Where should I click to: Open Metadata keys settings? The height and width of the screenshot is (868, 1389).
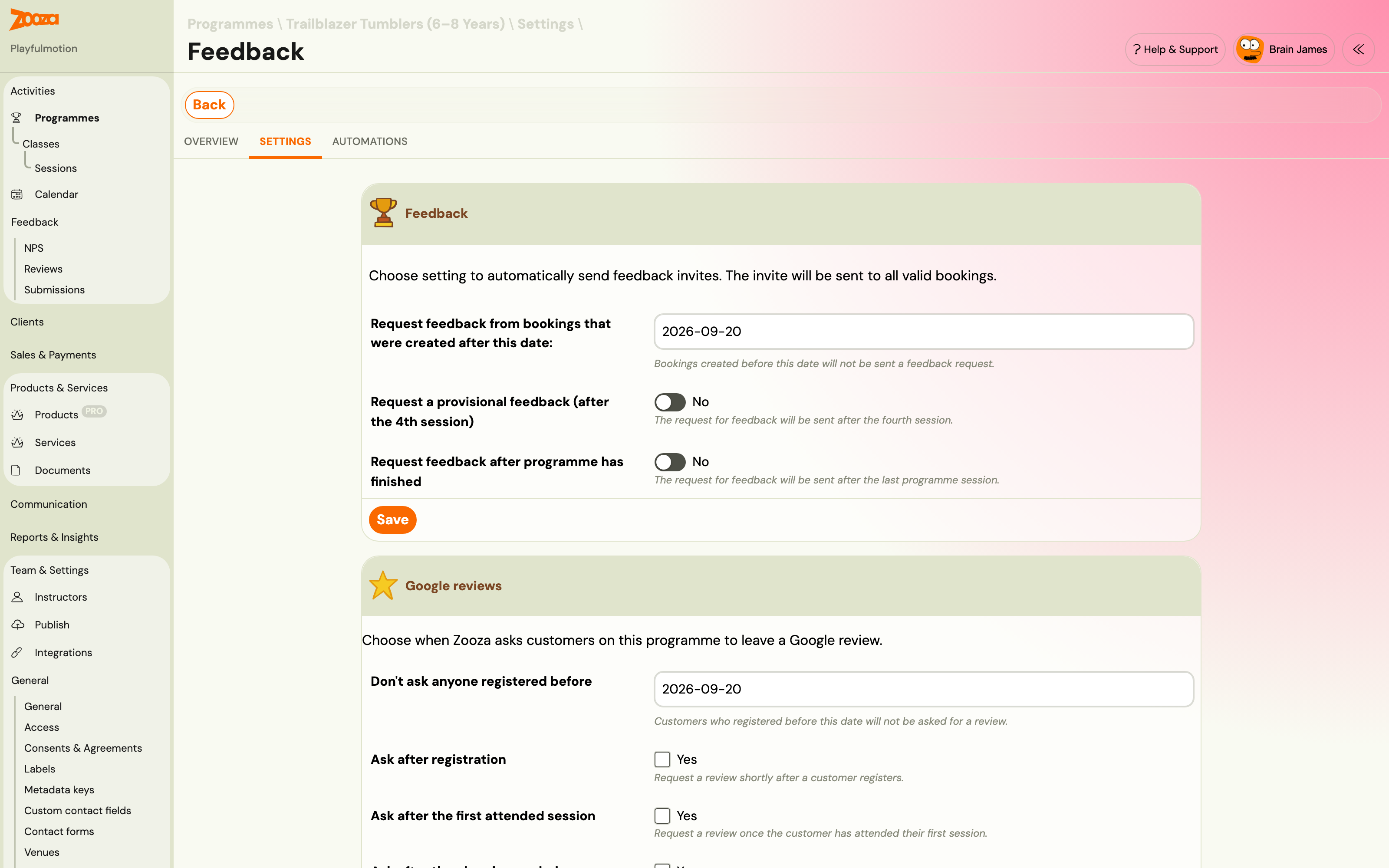pos(59,790)
